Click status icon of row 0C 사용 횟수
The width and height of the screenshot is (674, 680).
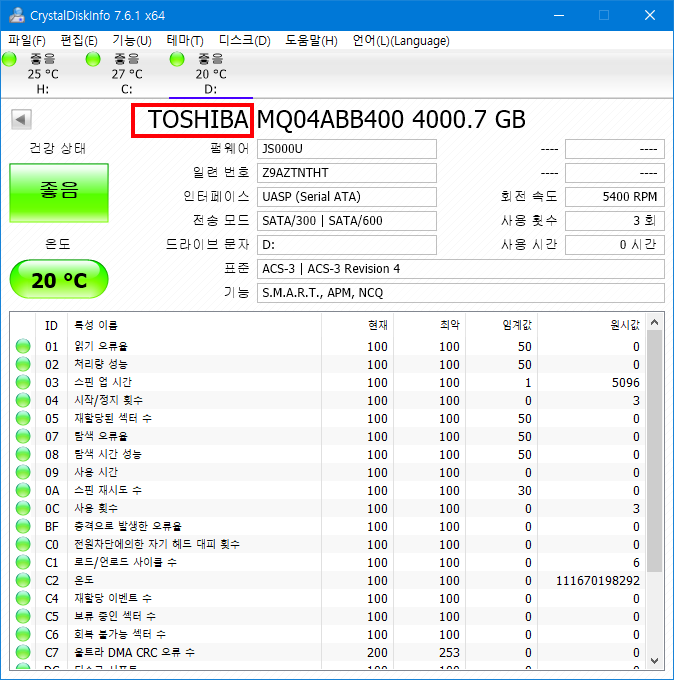point(23,508)
